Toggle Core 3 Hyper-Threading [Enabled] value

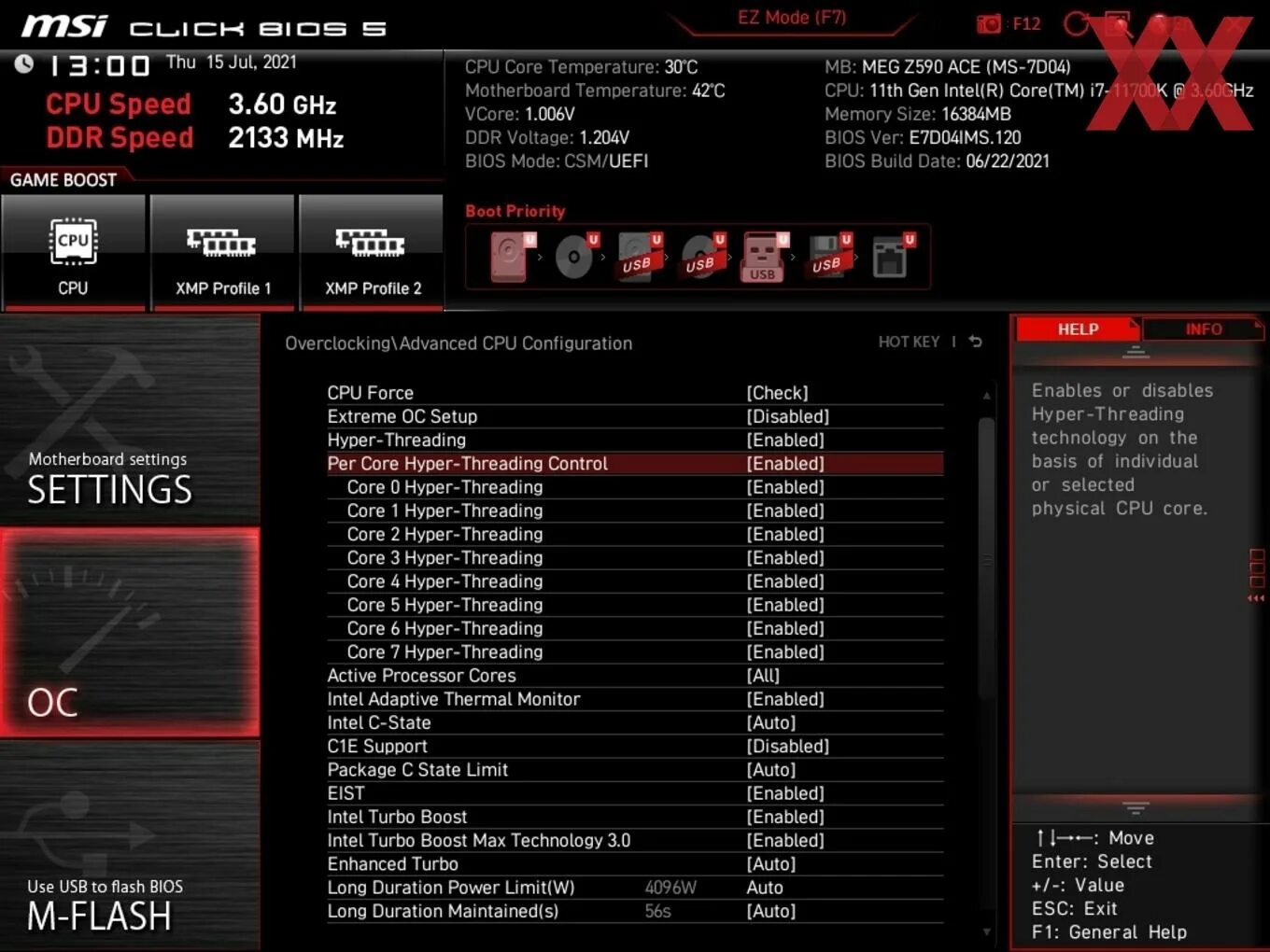coord(784,557)
